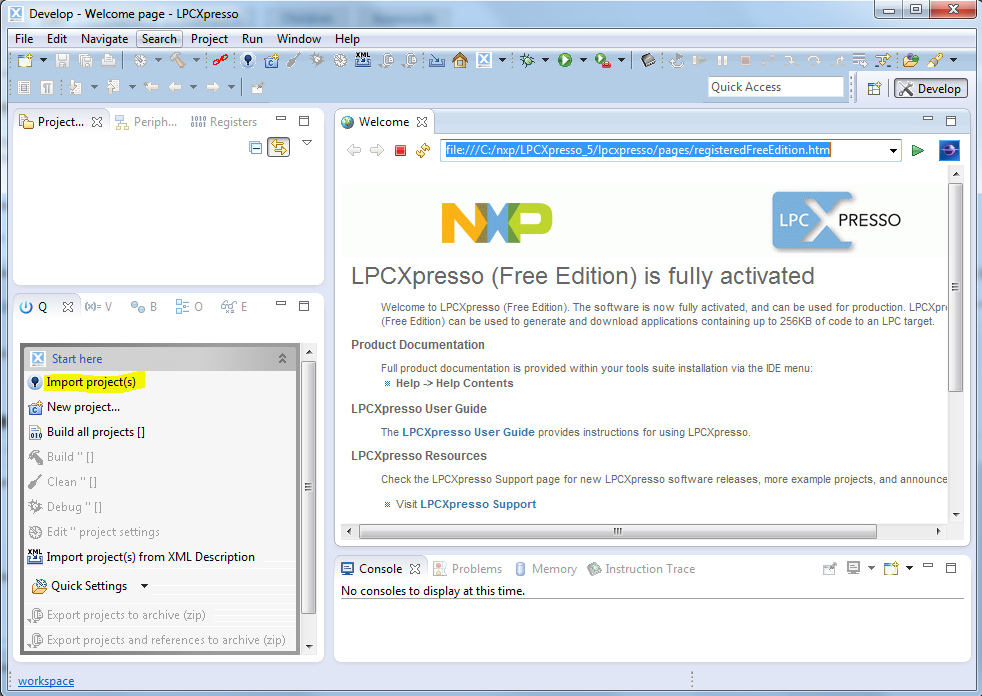Switch to the Instruction Trace tab
Viewport: 982px width, 696px height.
(641, 569)
